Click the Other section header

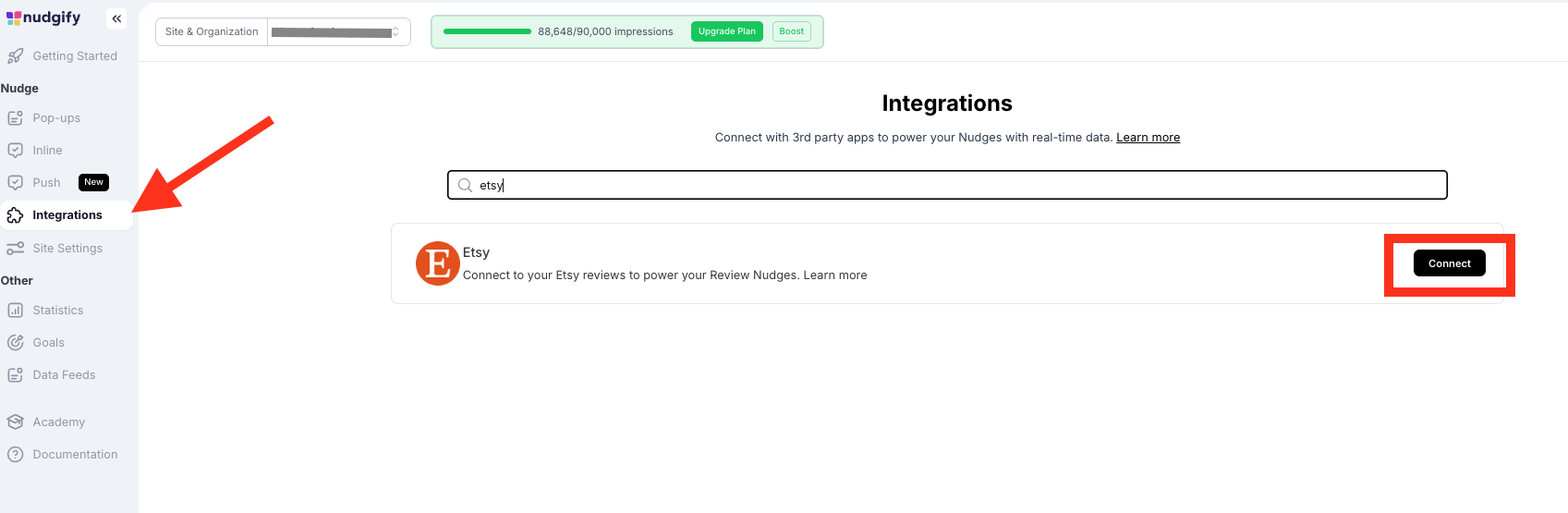[x=17, y=281]
